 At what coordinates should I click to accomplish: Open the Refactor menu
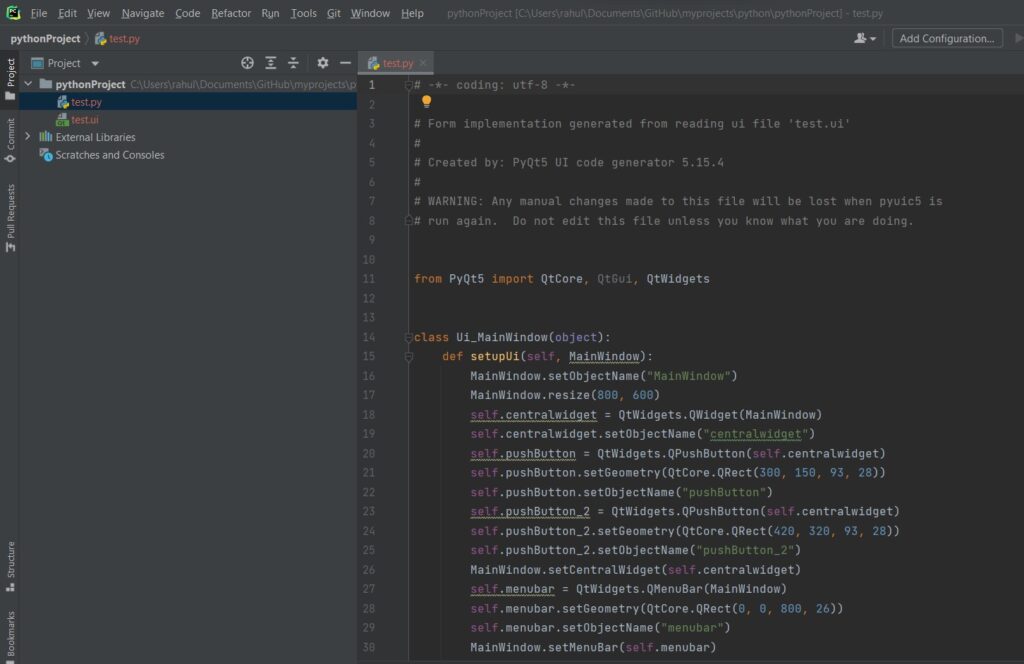coord(231,13)
